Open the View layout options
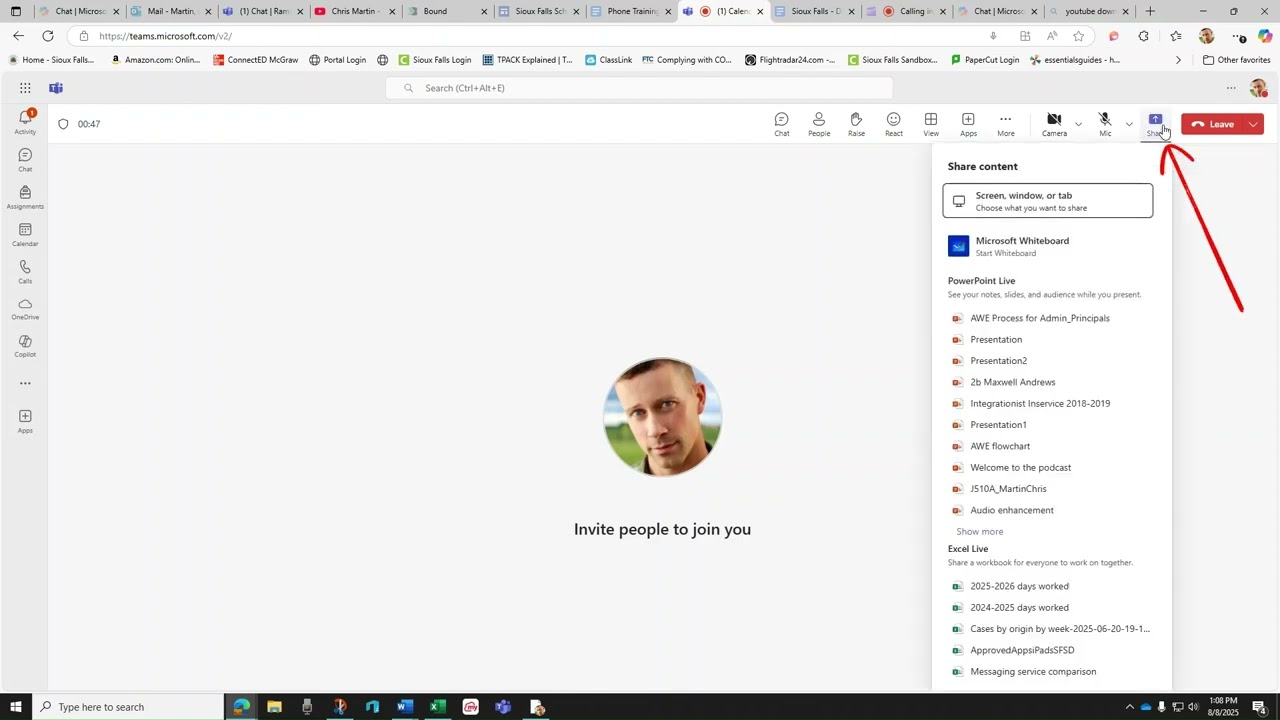Viewport: 1280px width, 720px height. pos(931,124)
